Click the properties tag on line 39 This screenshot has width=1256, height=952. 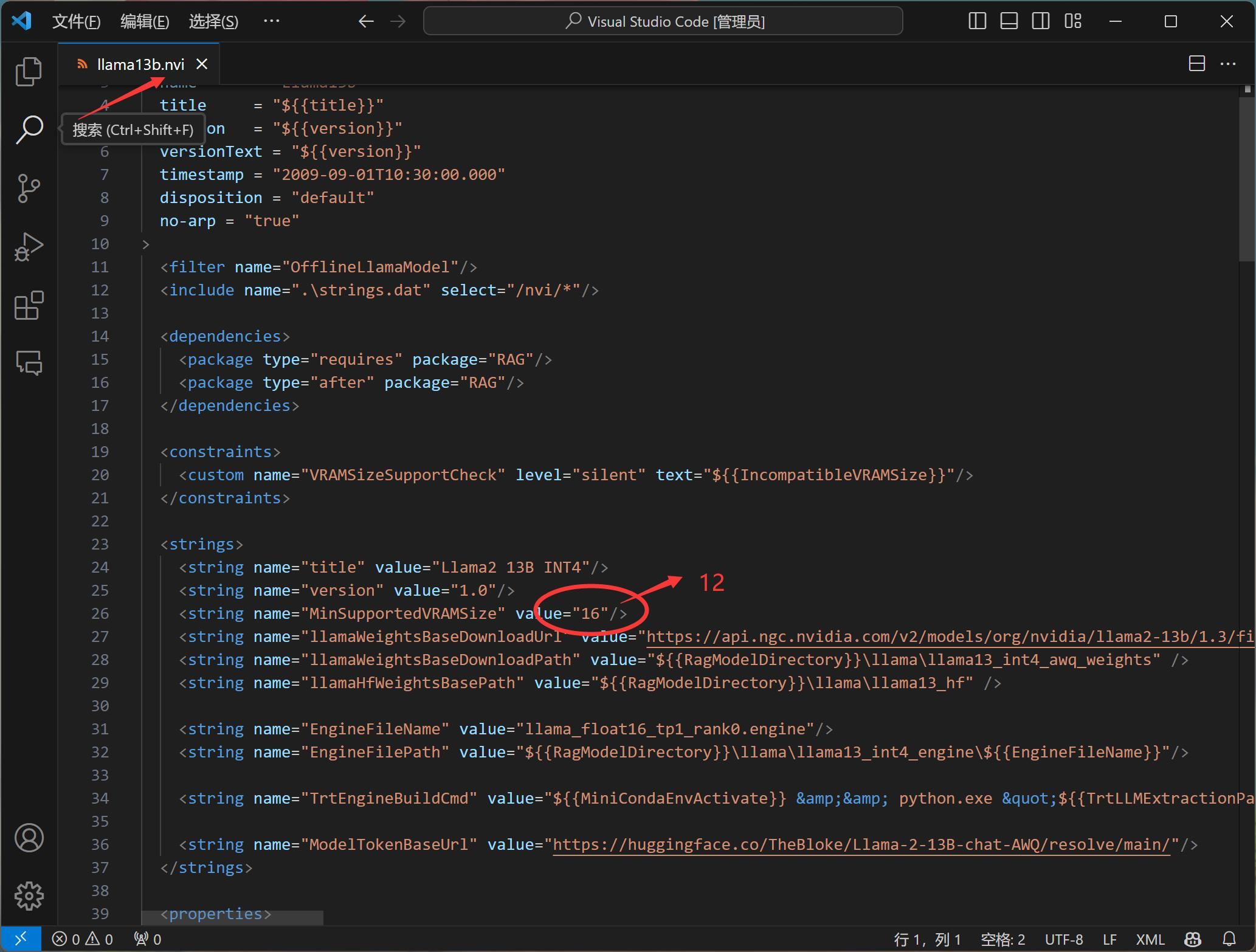[216, 914]
